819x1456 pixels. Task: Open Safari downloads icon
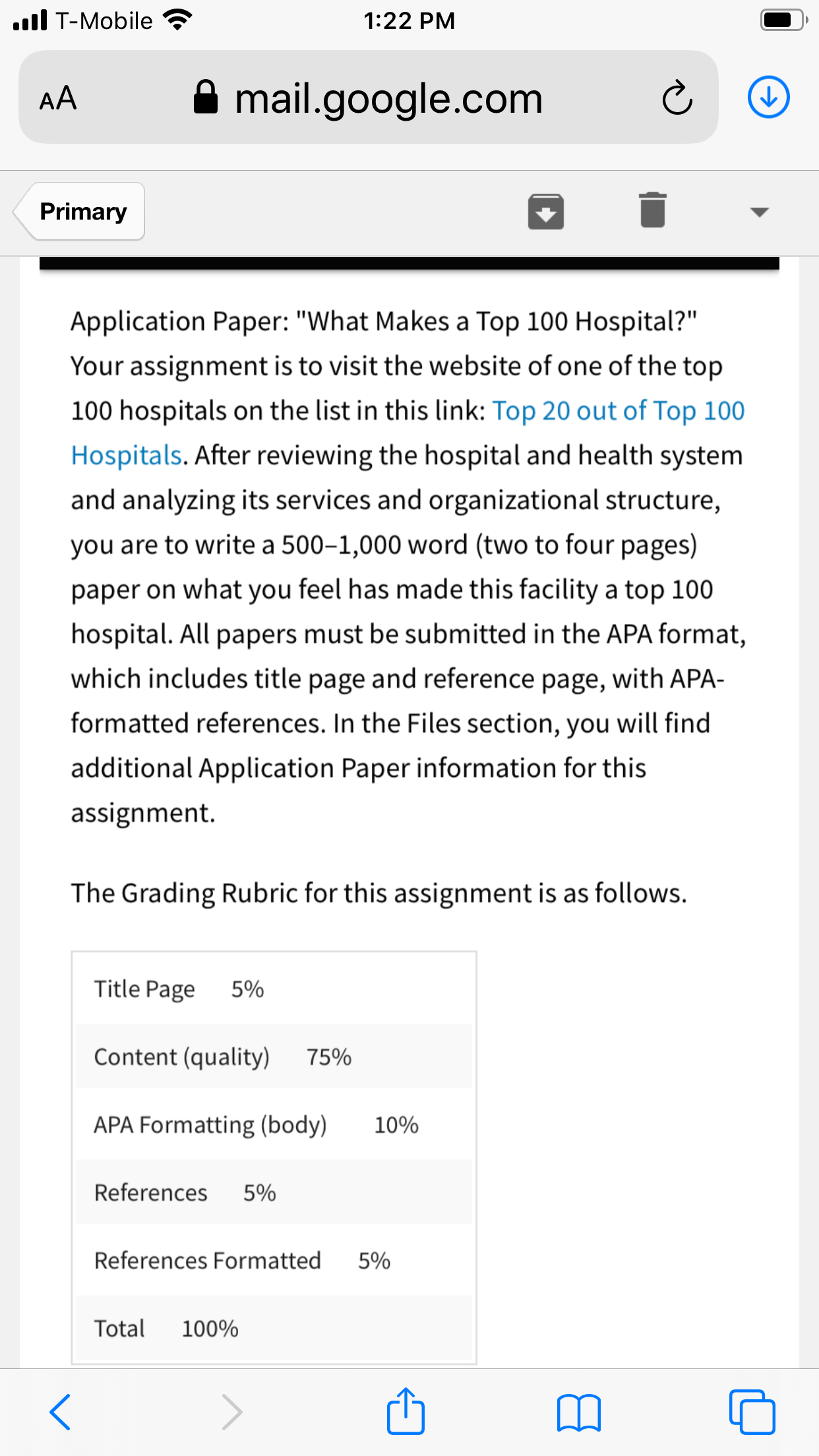(768, 98)
